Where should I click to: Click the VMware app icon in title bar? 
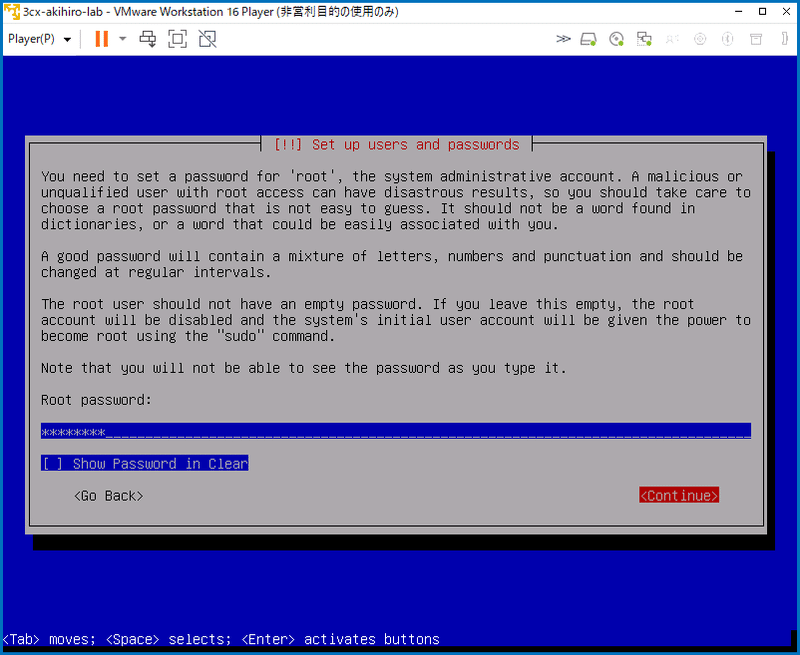tap(12, 12)
